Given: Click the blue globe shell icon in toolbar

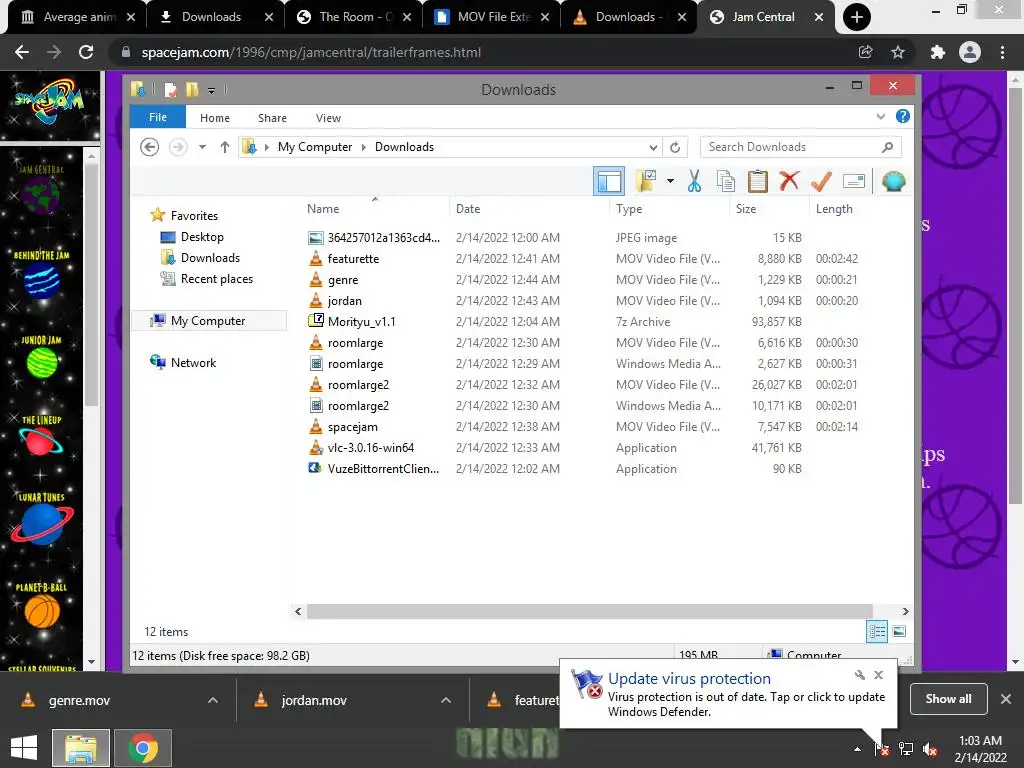Looking at the screenshot, I should click(x=893, y=181).
